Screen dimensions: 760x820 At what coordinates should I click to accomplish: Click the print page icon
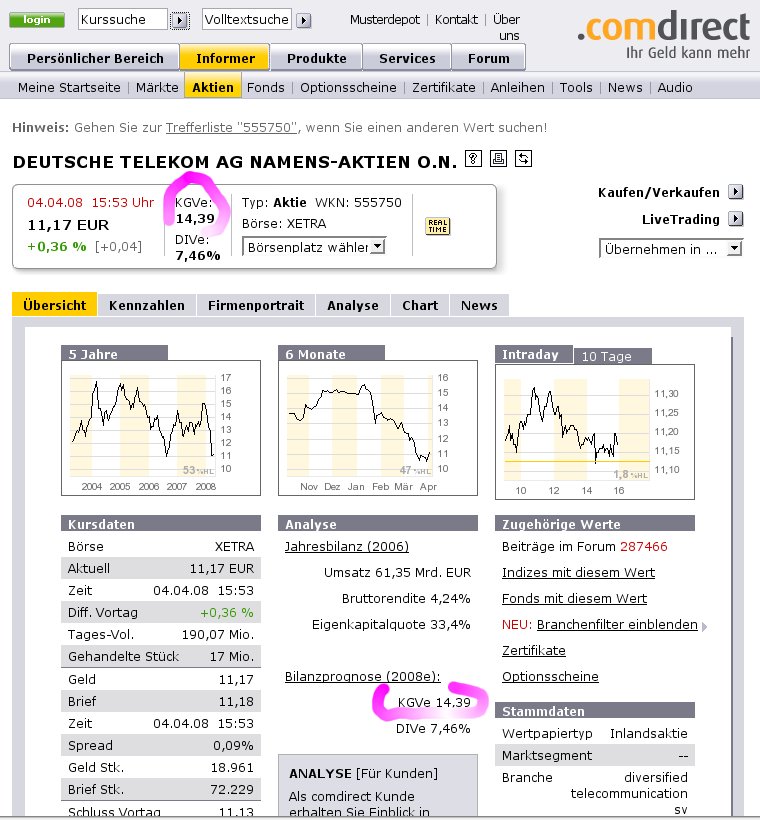point(498,158)
